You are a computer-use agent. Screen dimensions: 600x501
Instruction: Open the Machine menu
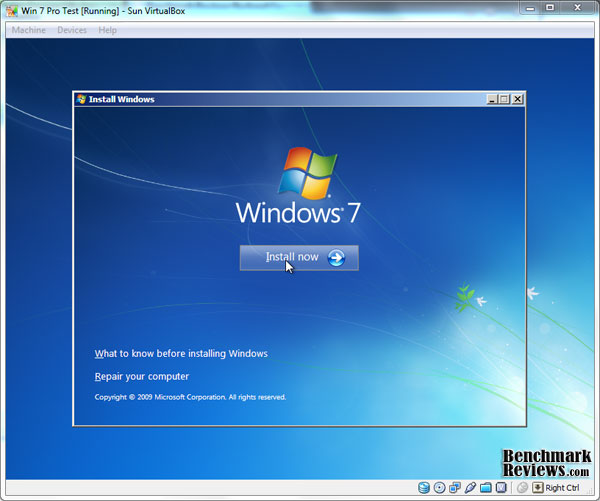click(28, 30)
